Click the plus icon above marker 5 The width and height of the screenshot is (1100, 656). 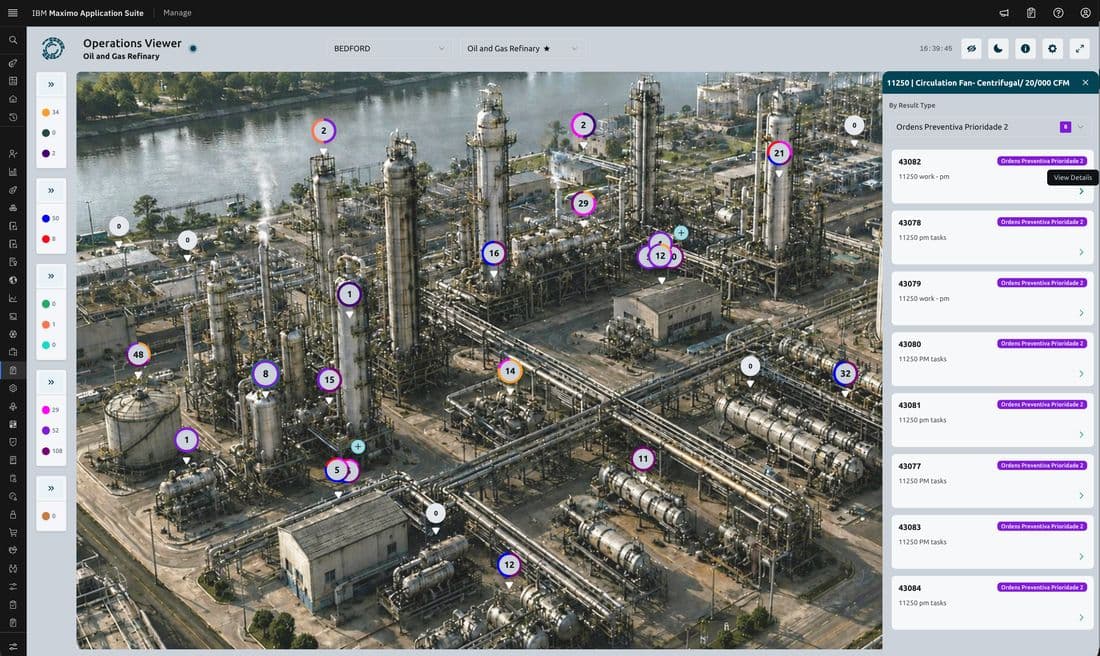pos(358,446)
